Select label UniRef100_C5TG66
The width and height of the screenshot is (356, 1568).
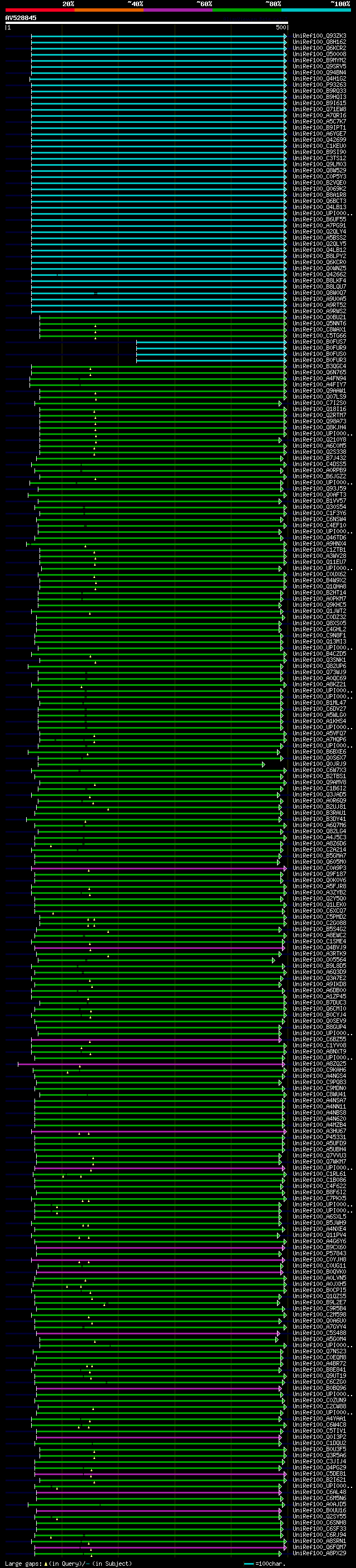point(319,335)
